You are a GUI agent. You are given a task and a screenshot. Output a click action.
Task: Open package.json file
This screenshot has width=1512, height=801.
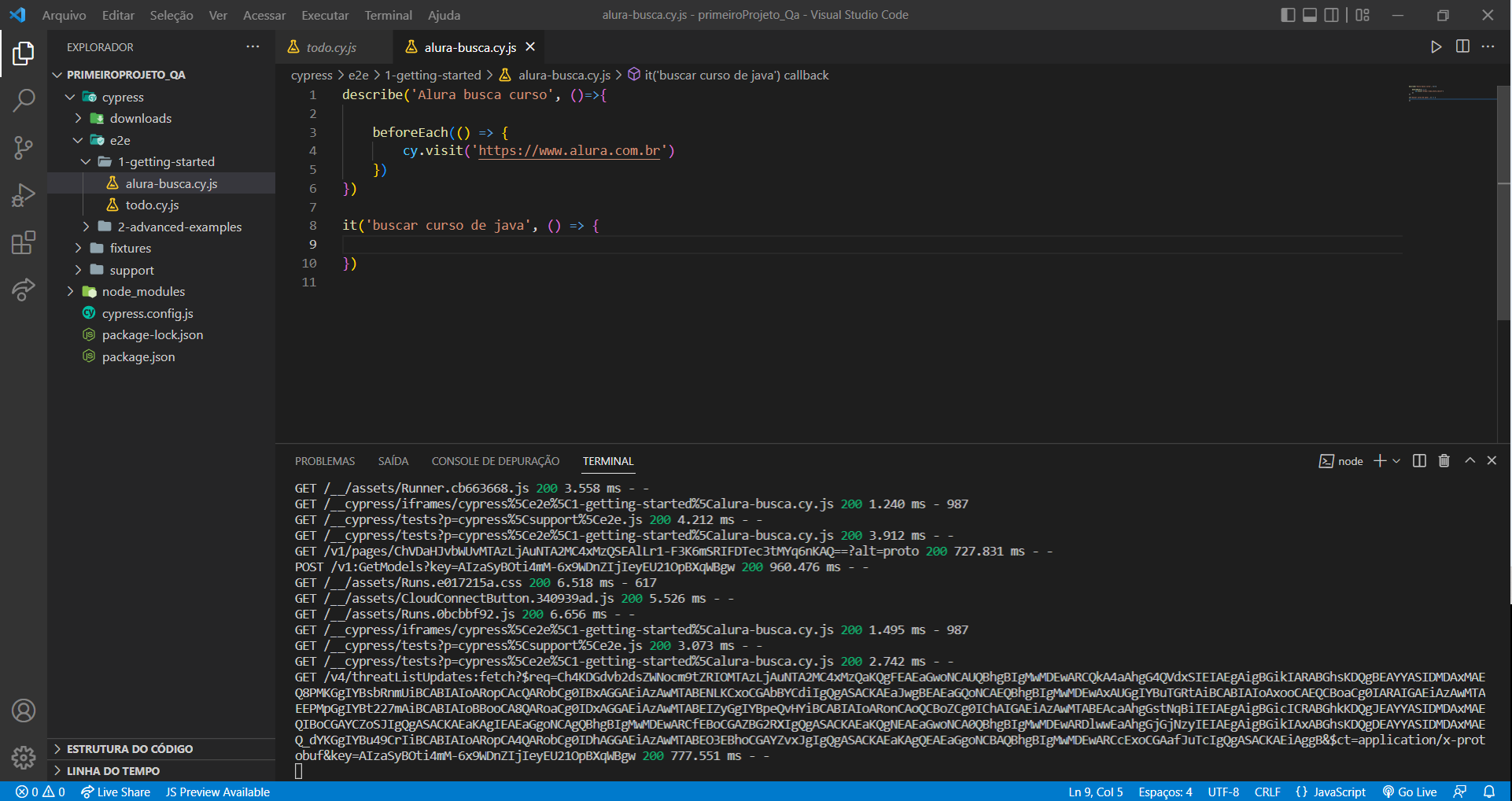click(x=138, y=356)
